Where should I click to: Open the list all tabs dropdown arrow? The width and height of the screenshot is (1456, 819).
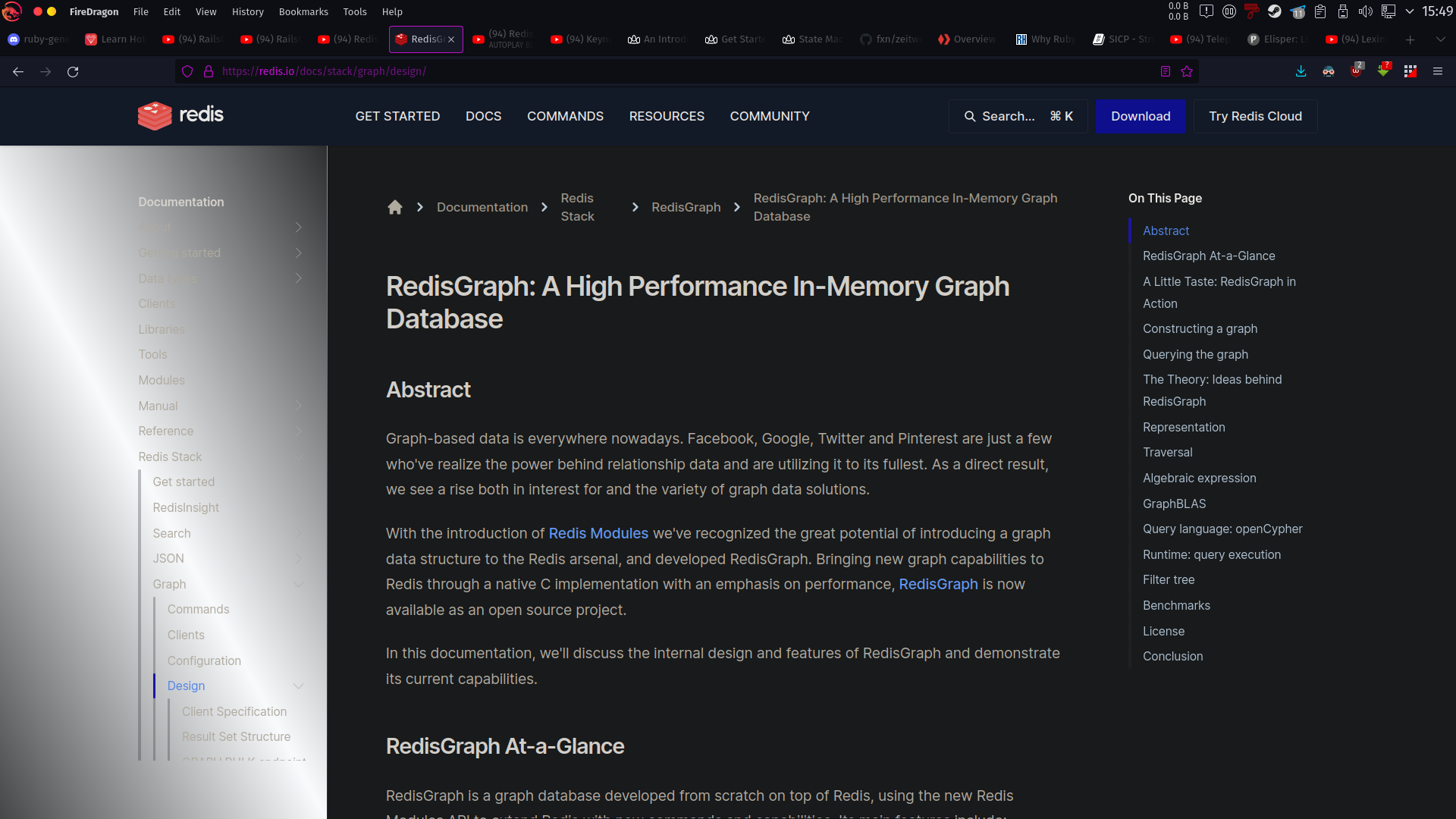(1440, 39)
